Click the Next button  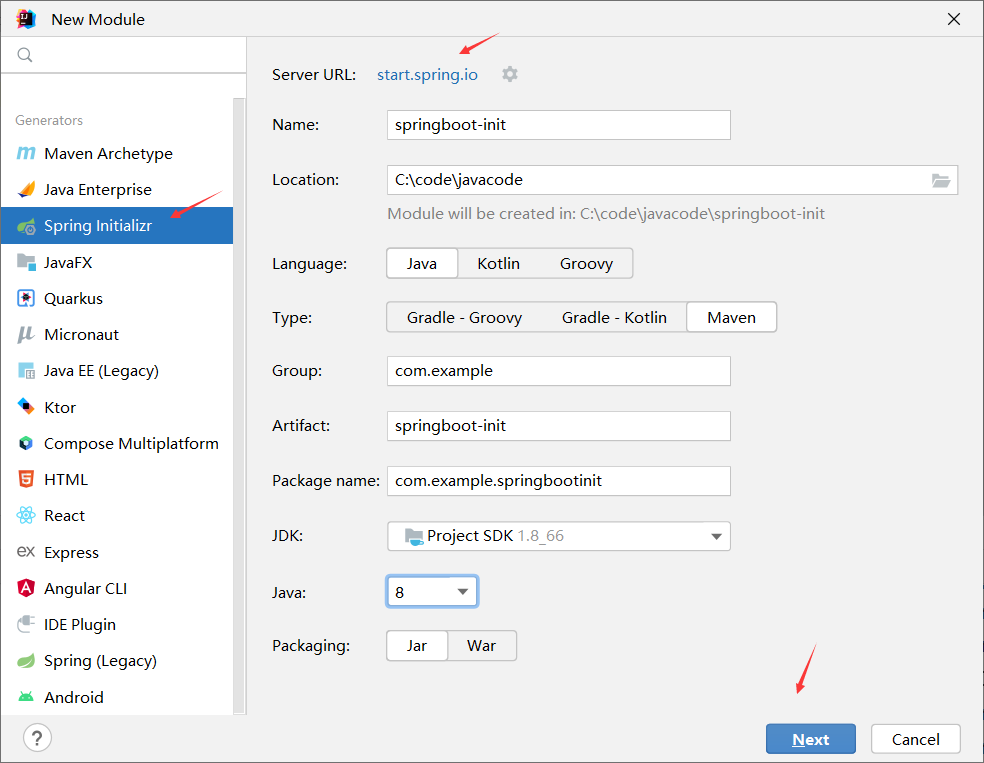810,739
